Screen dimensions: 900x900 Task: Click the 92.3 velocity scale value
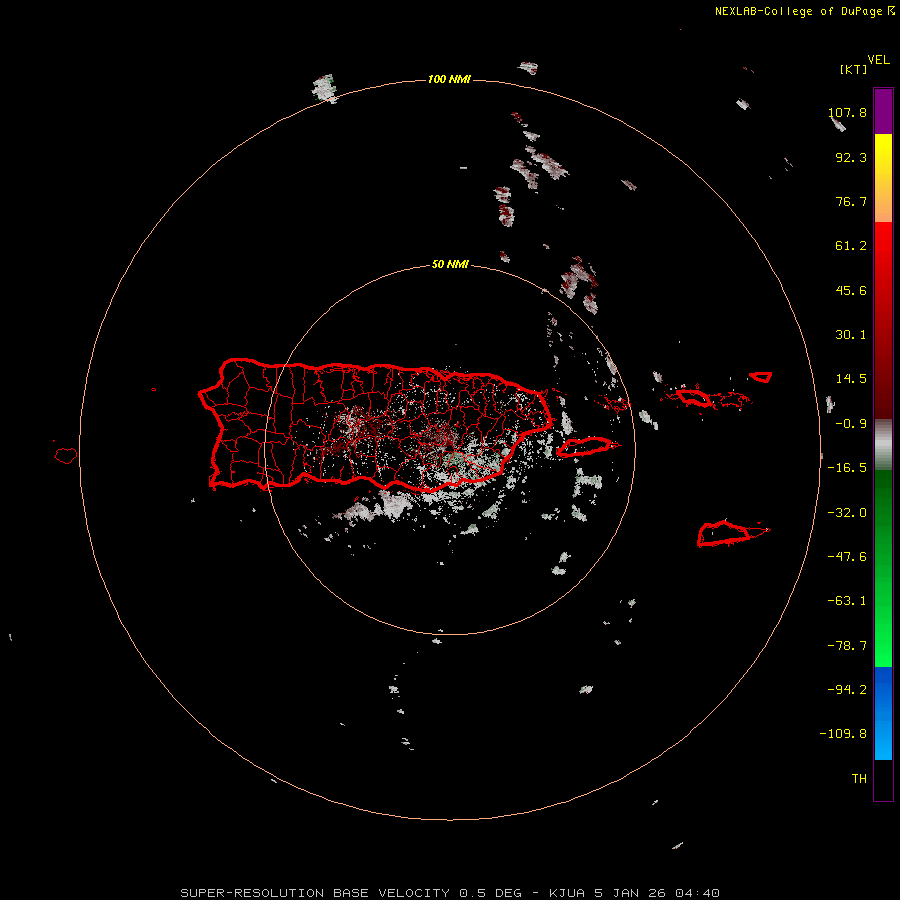pos(851,158)
